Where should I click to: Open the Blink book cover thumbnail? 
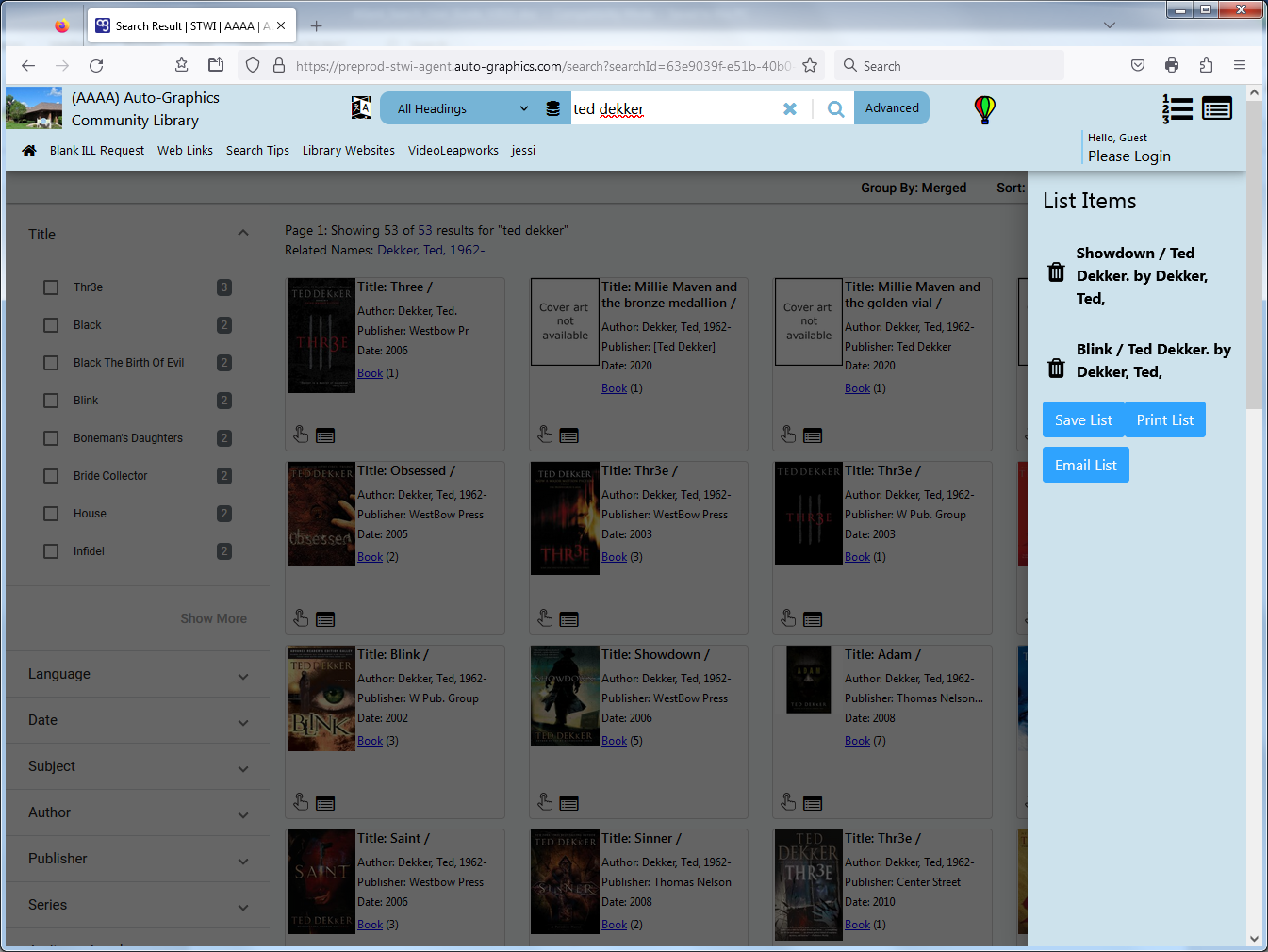click(321, 698)
